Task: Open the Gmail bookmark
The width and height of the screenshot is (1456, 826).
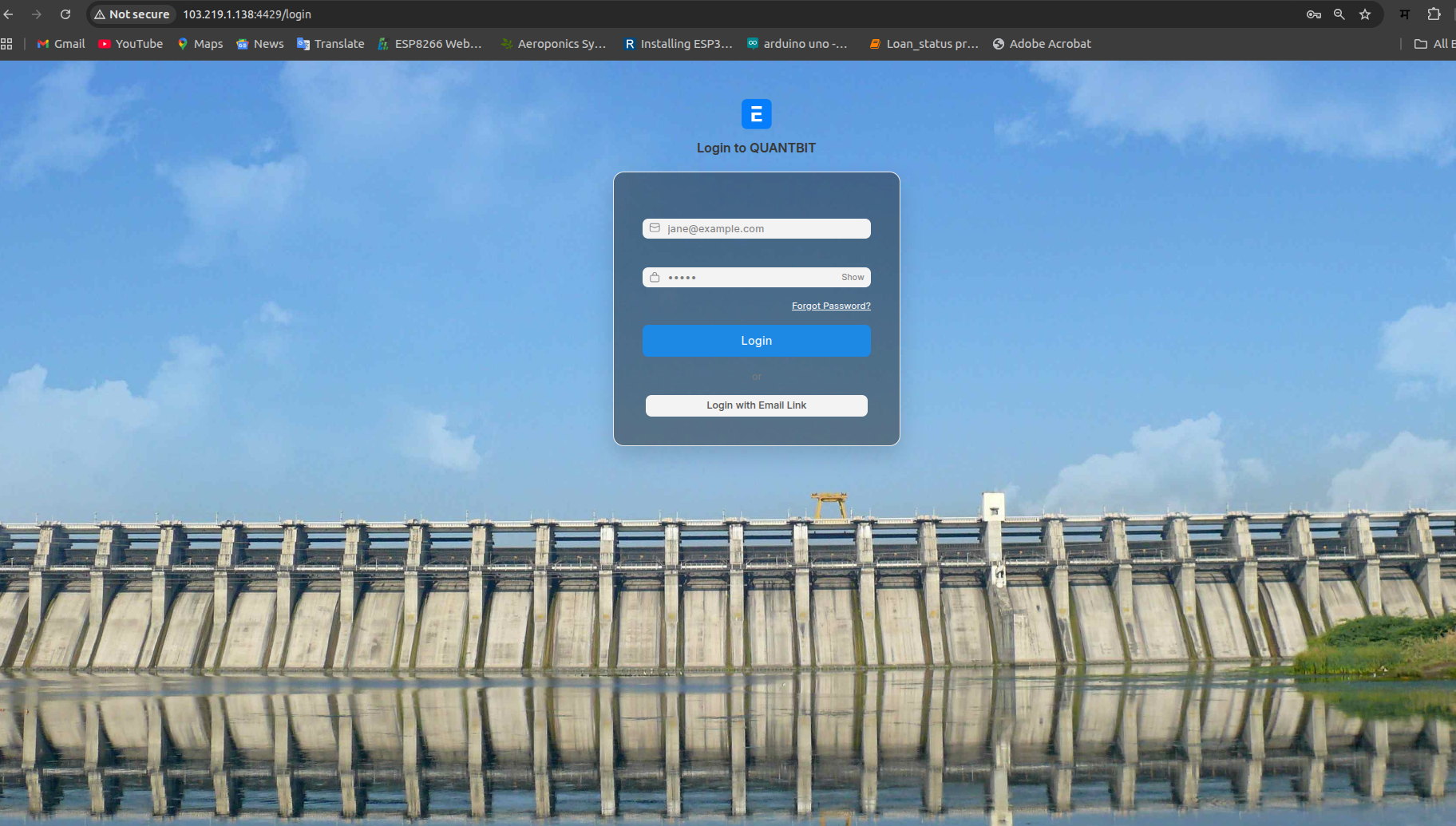Action: [60, 43]
